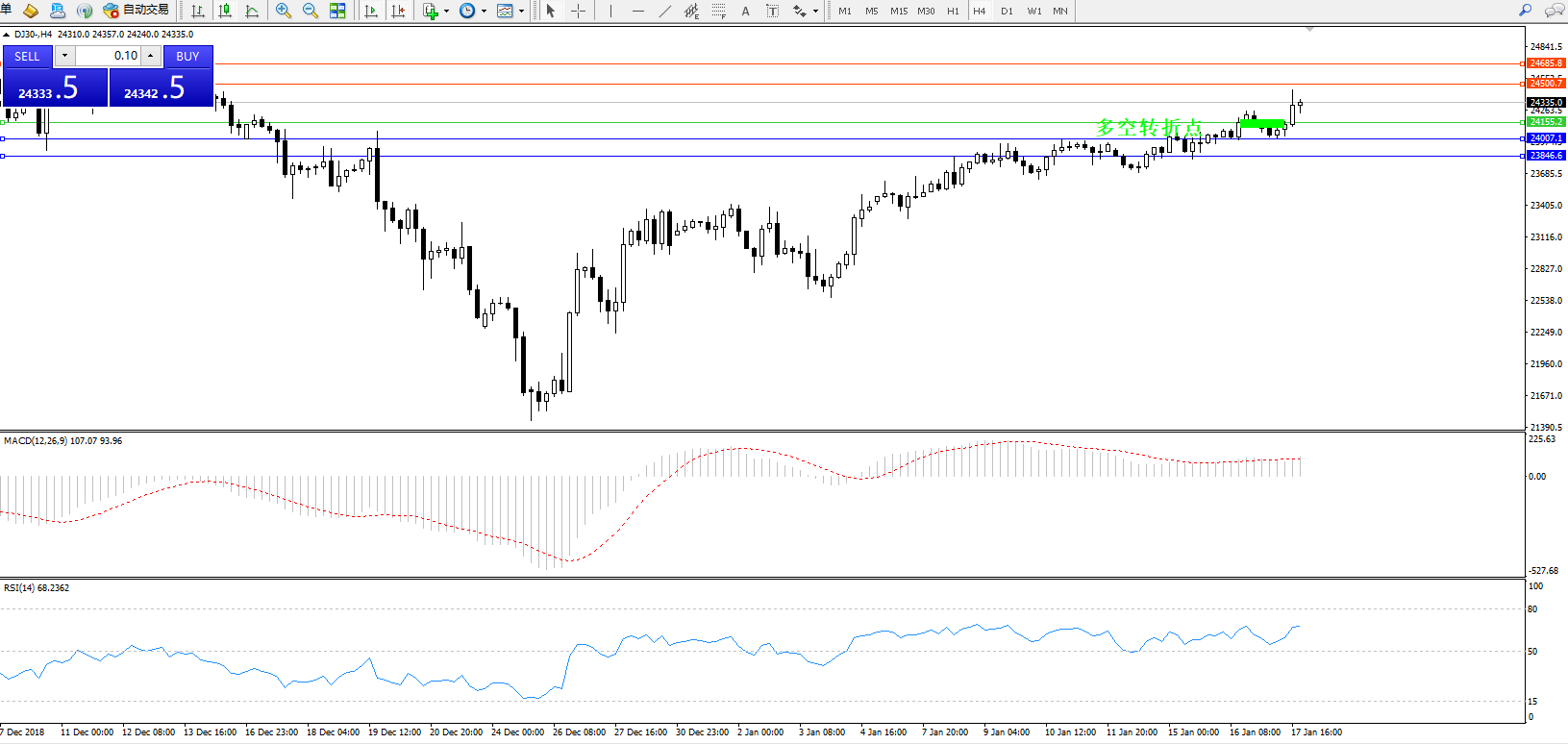1568x744 pixels.
Task: Click the green 多空转折点 marker bar
Action: 1261,124
